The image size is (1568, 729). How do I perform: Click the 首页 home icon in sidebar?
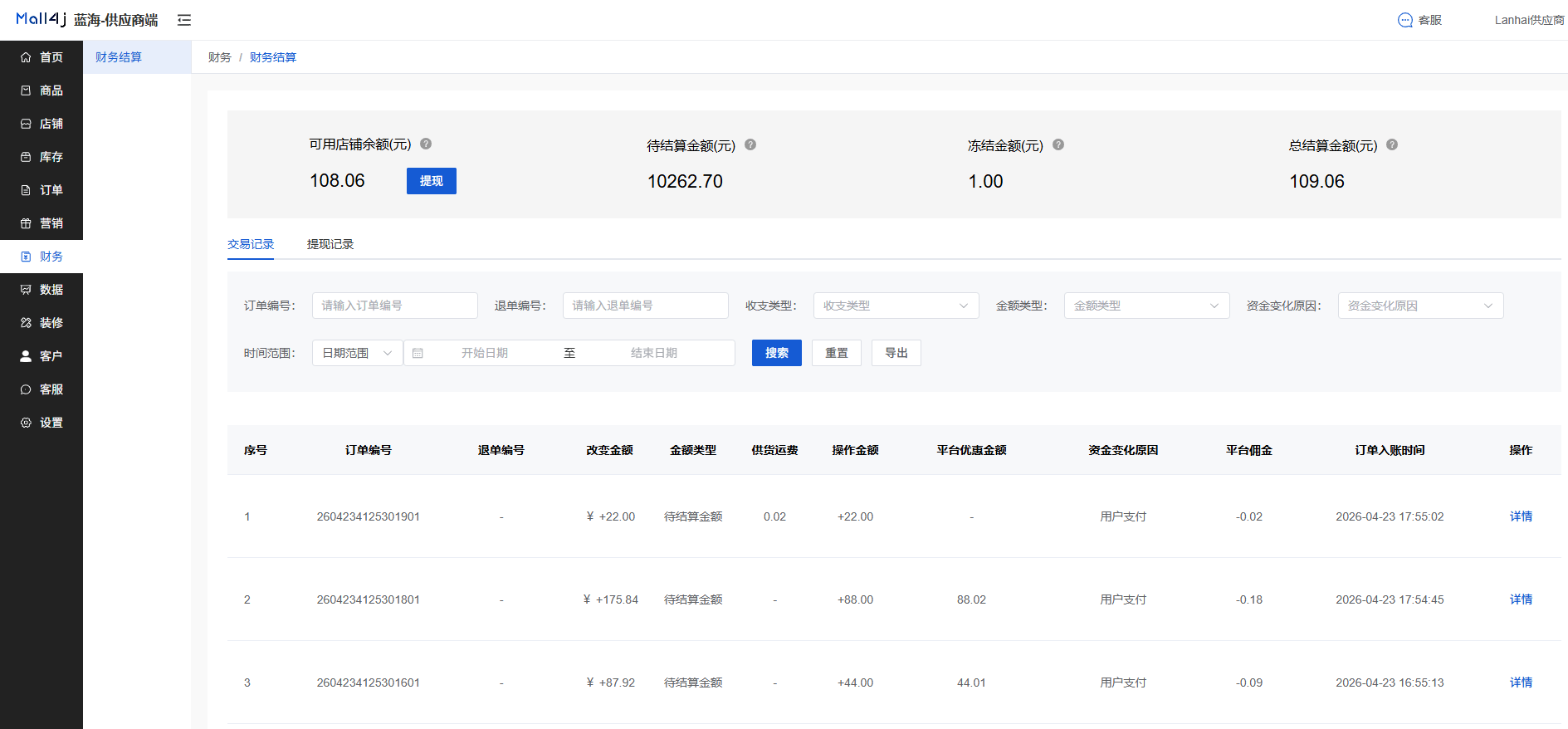coord(26,57)
